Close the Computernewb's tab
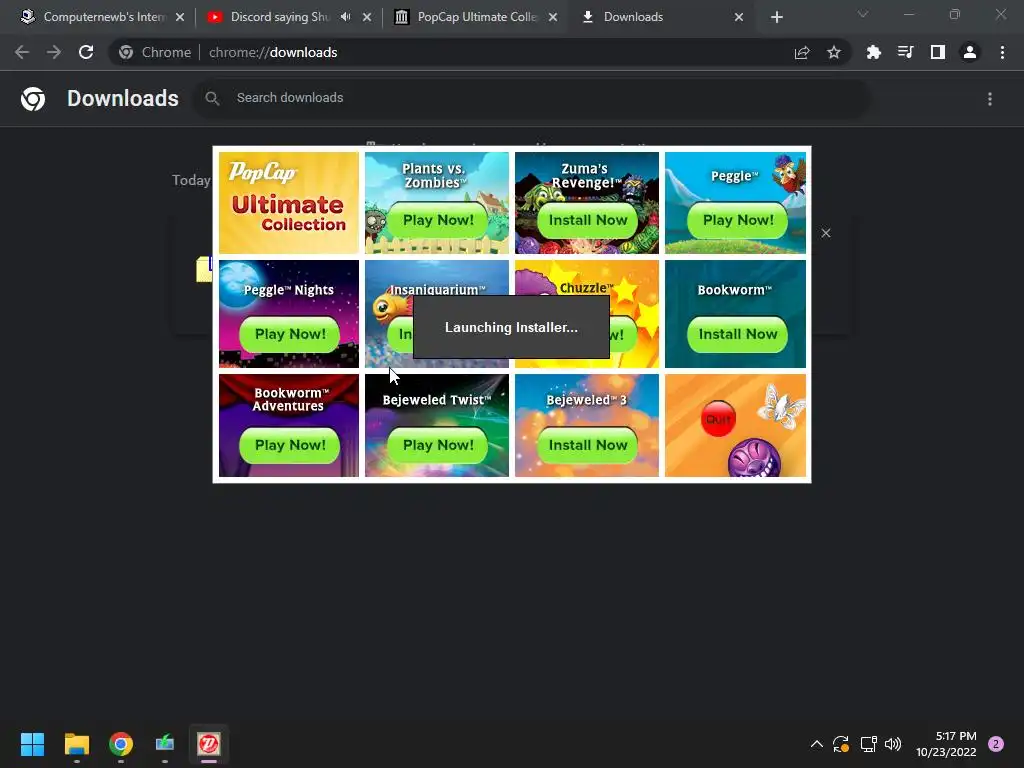The width and height of the screenshot is (1024, 768). tap(180, 17)
